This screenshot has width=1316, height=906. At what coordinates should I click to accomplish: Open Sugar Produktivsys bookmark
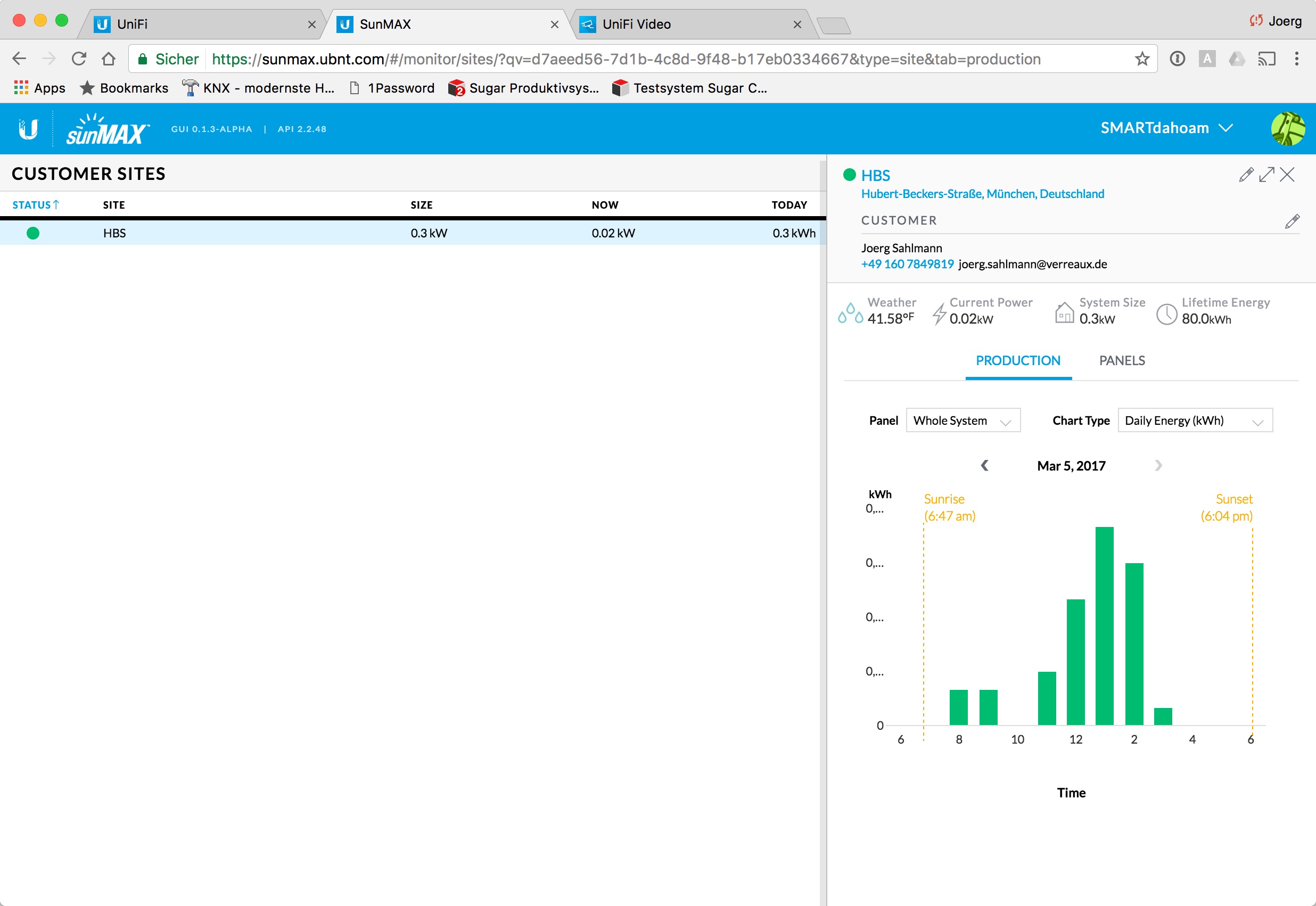tap(523, 88)
